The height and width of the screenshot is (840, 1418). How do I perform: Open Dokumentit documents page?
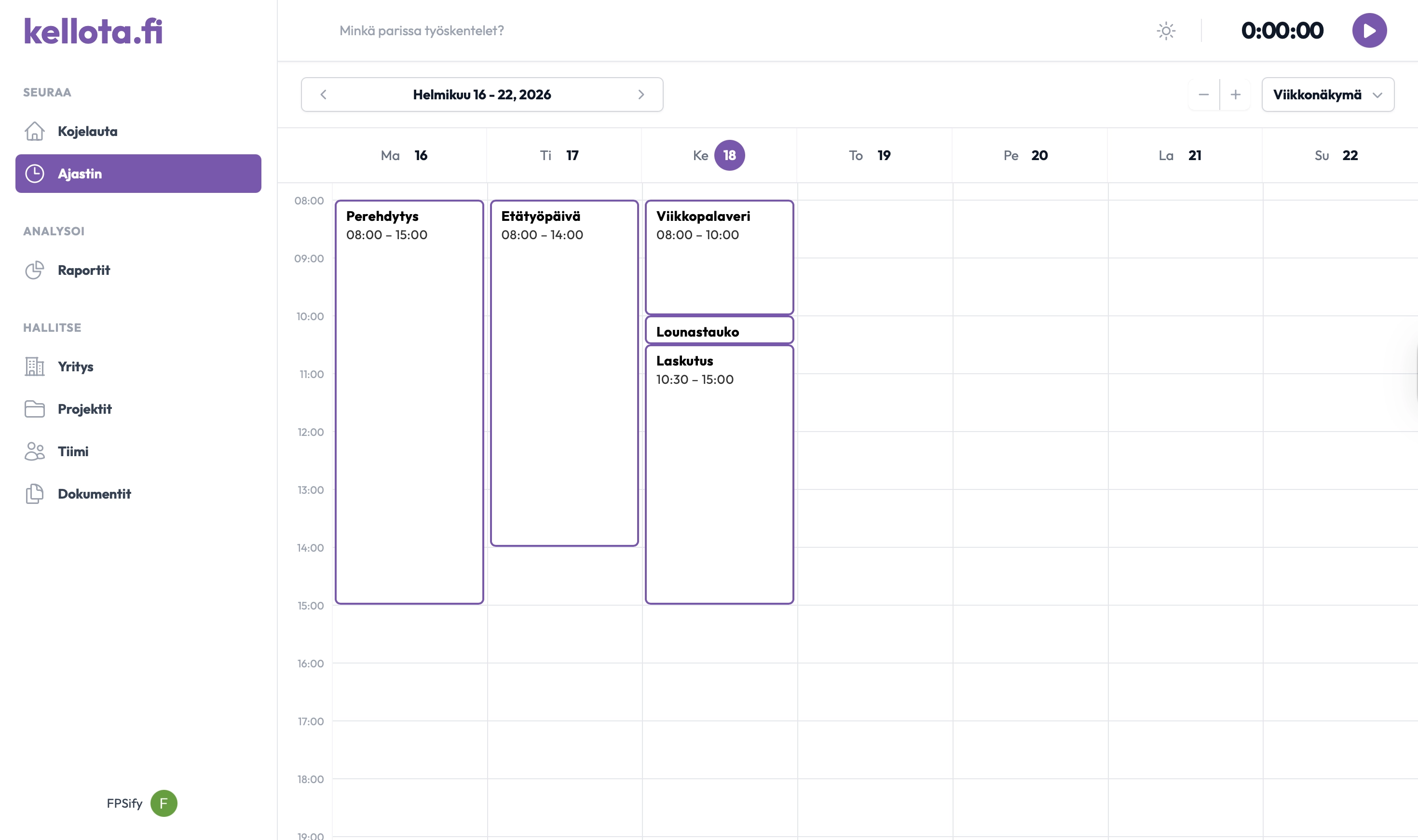click(94, 494)
